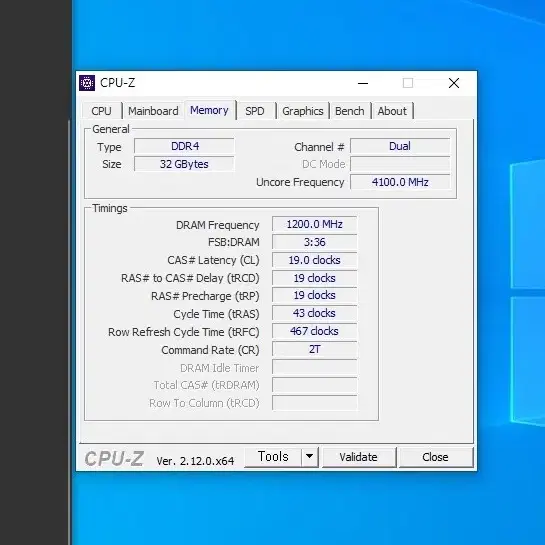Click the Cycle Time (tRAS) label
Screen dimensions: 545x545
[x=216, y=314]
